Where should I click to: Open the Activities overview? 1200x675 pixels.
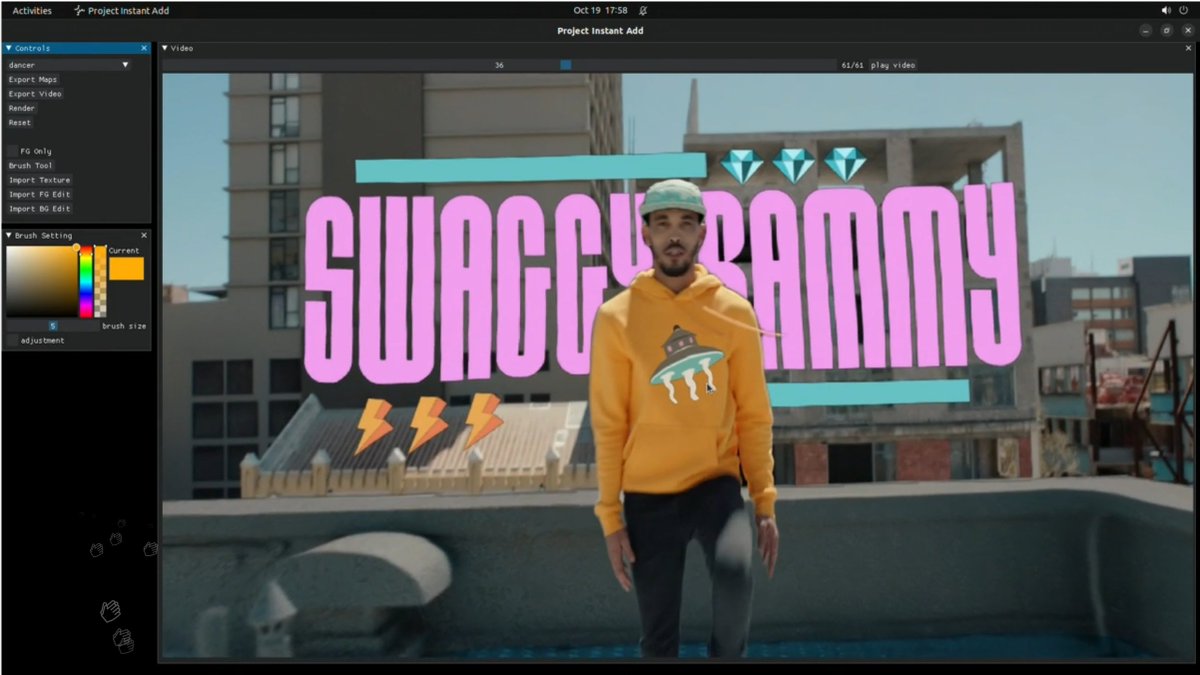tap(32, 10)
